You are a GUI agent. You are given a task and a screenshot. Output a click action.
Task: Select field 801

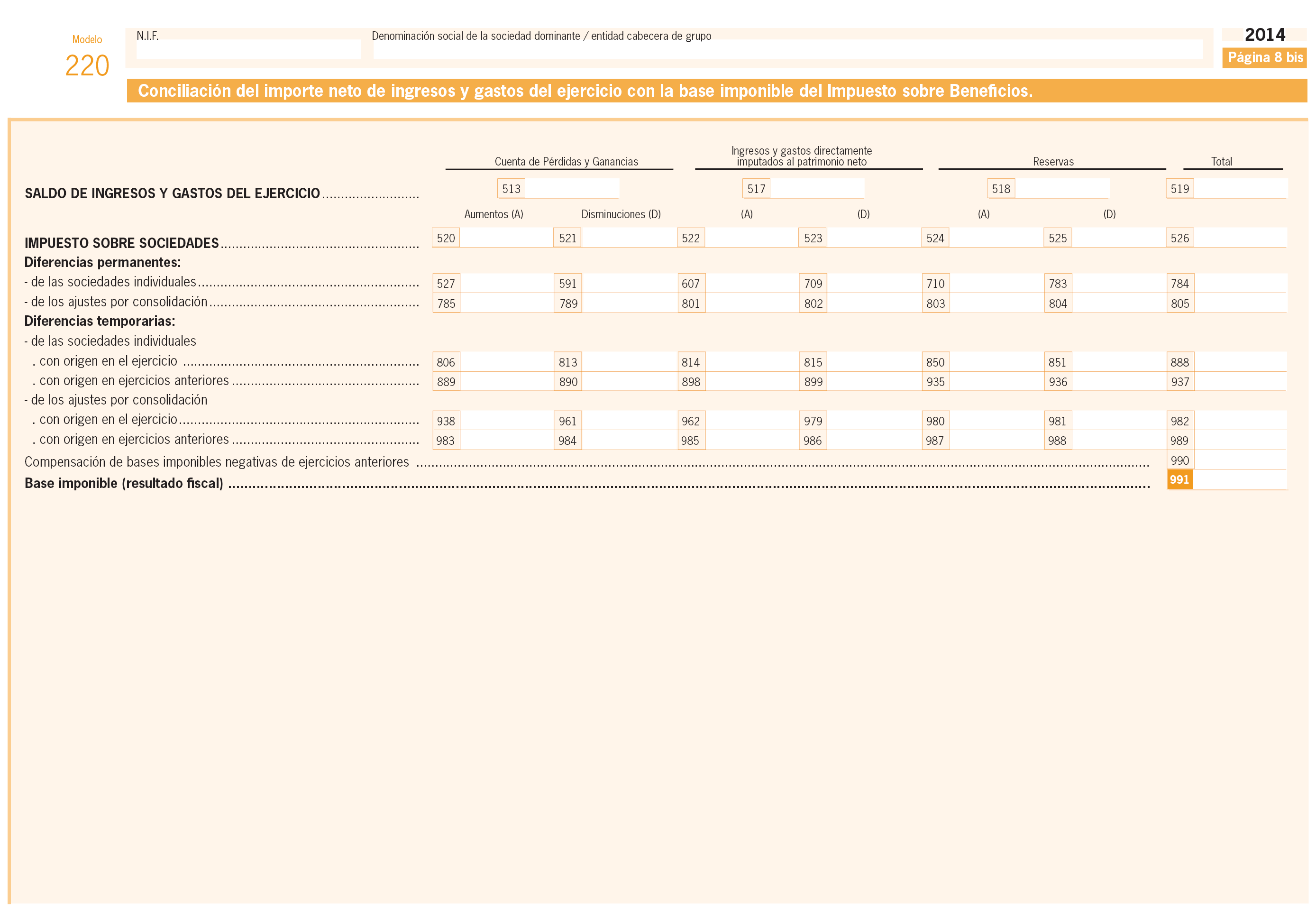click(752, 303)
